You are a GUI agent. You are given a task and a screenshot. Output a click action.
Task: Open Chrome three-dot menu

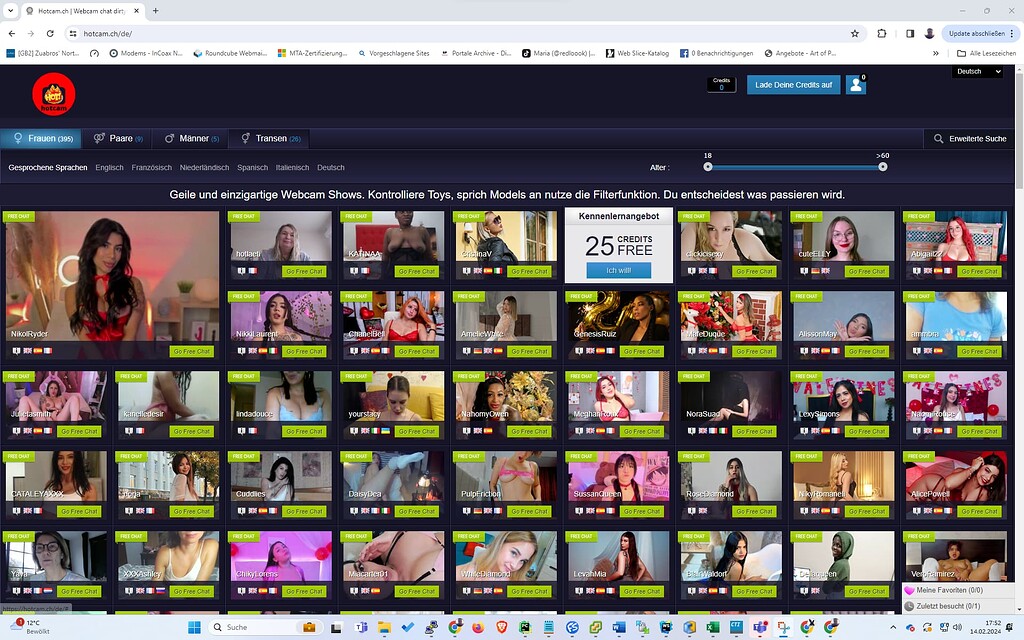click(x=1012, y=33)
